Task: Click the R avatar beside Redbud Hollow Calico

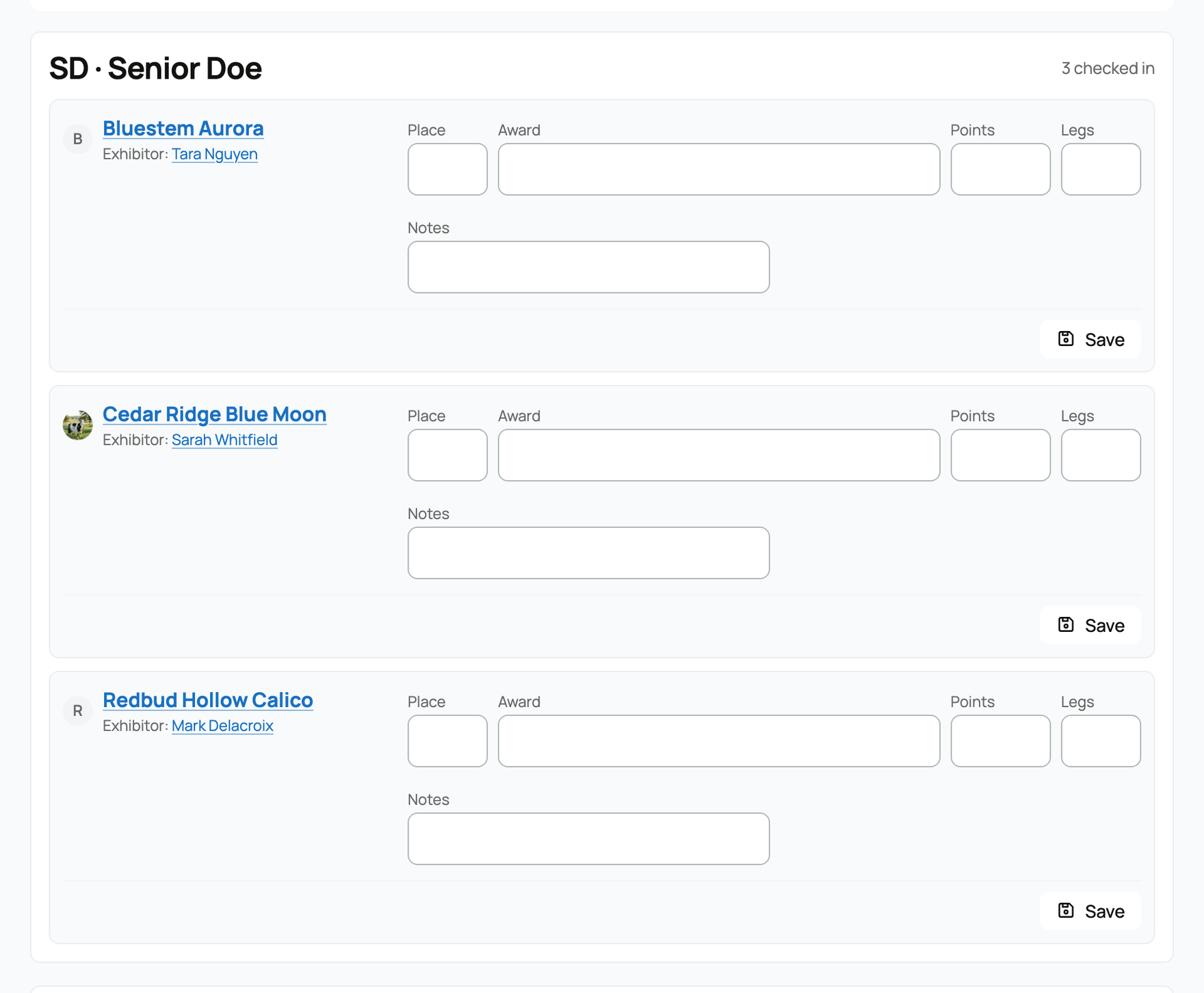Action: coord(78,711)
